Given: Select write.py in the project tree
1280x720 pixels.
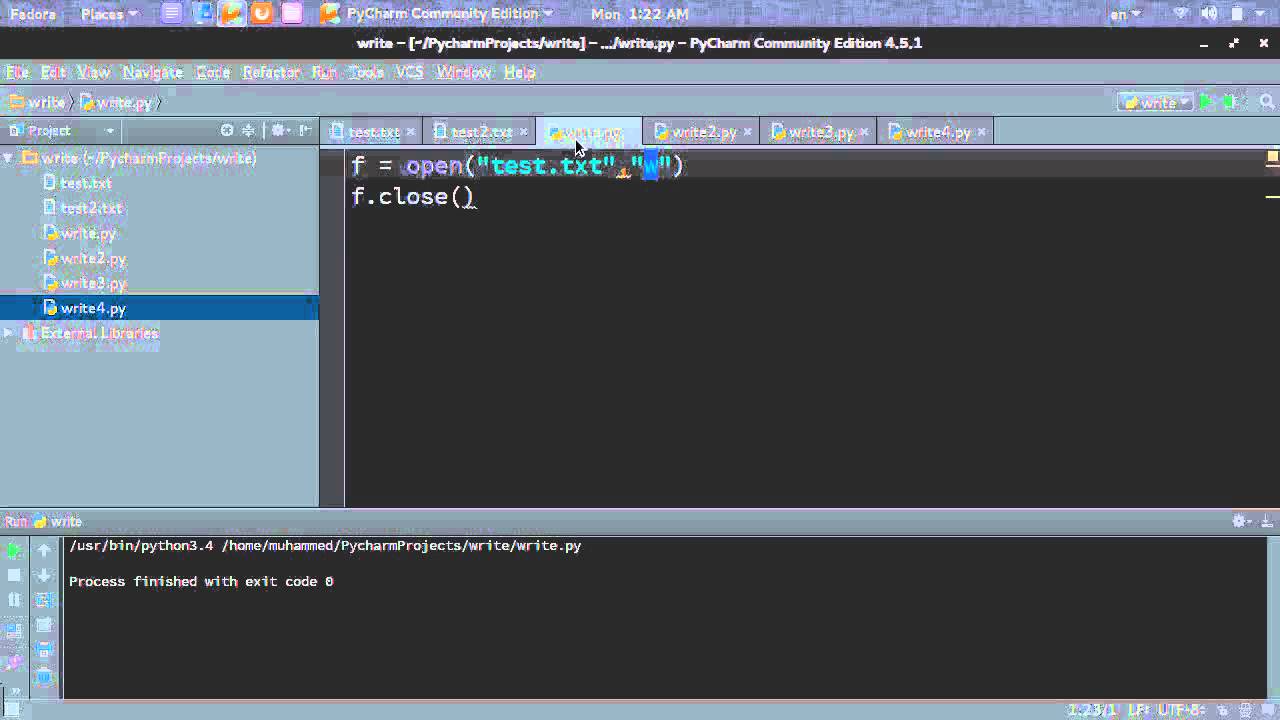Looking at the screenshot, I should (x=88, y=233).
